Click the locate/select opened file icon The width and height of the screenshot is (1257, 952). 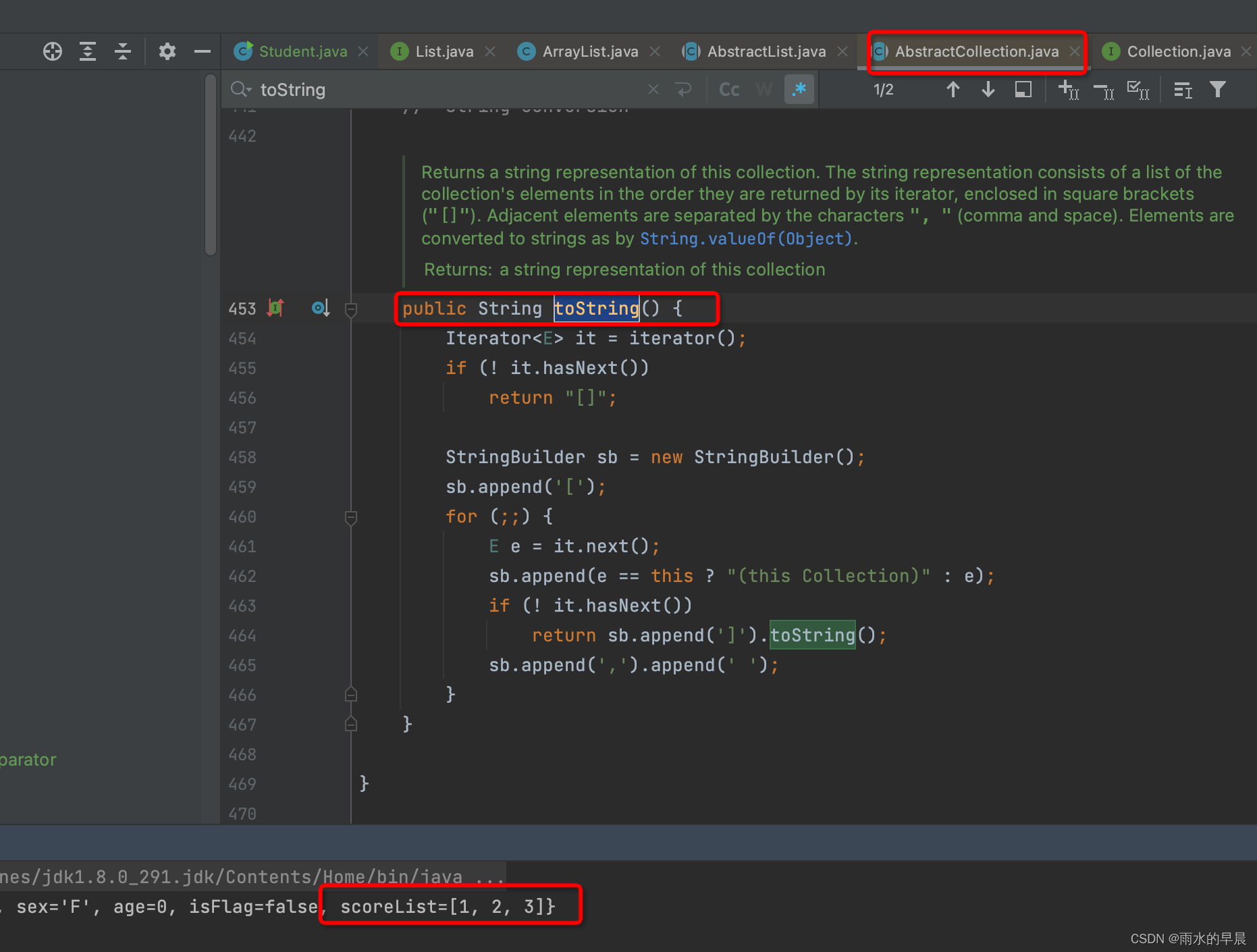click(53, 51)
